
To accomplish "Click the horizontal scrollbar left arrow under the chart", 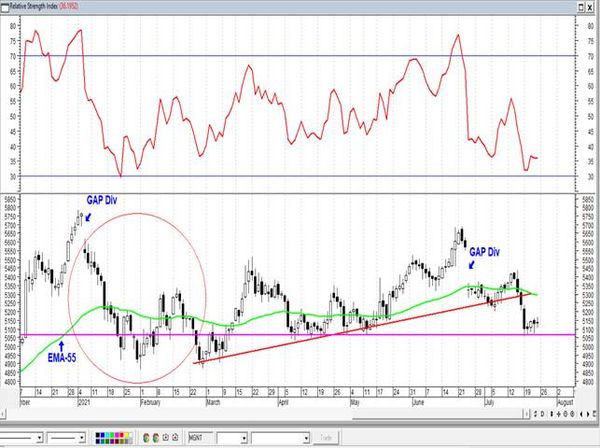I will coord(3,414).
